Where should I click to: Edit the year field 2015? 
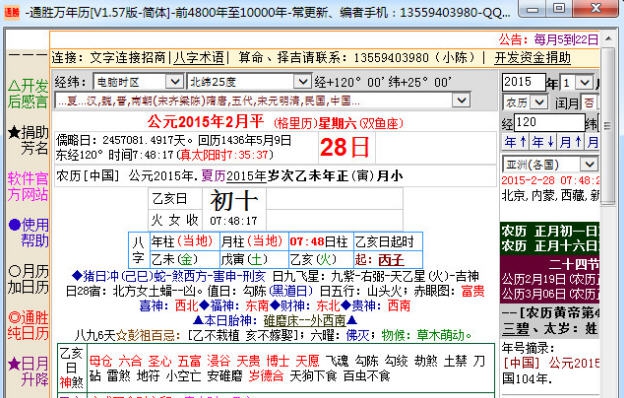pos(523,82)
